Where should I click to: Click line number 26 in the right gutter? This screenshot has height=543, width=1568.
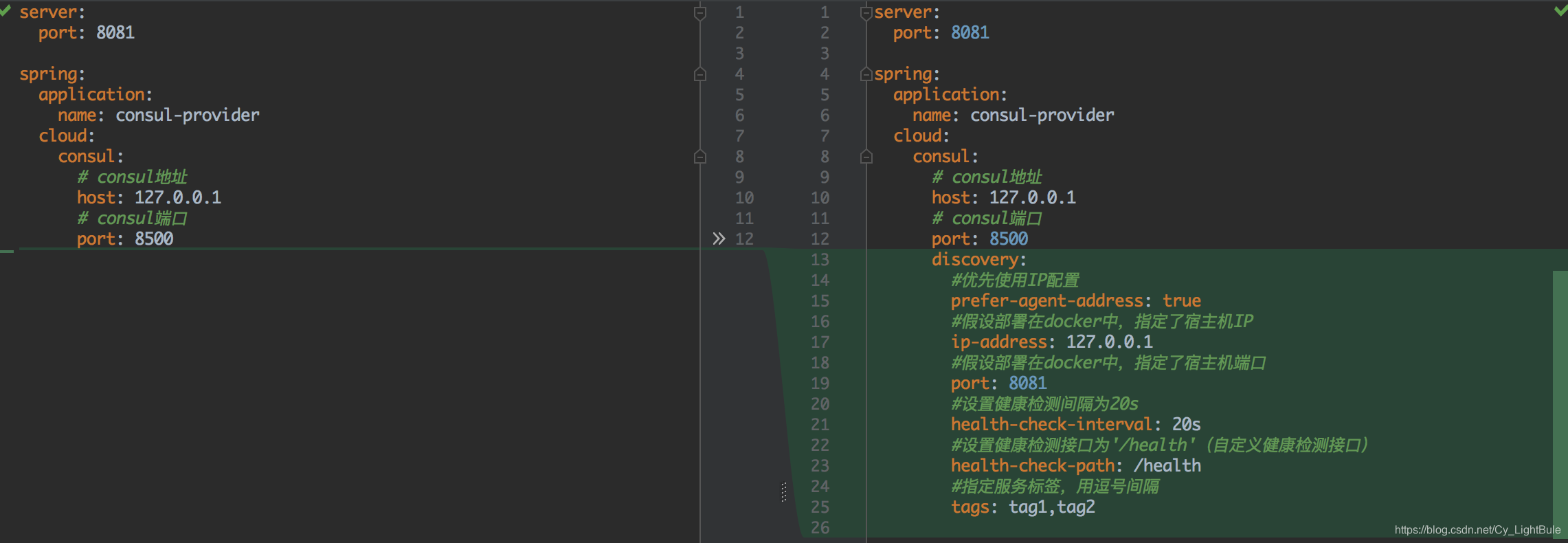(820, 528)
